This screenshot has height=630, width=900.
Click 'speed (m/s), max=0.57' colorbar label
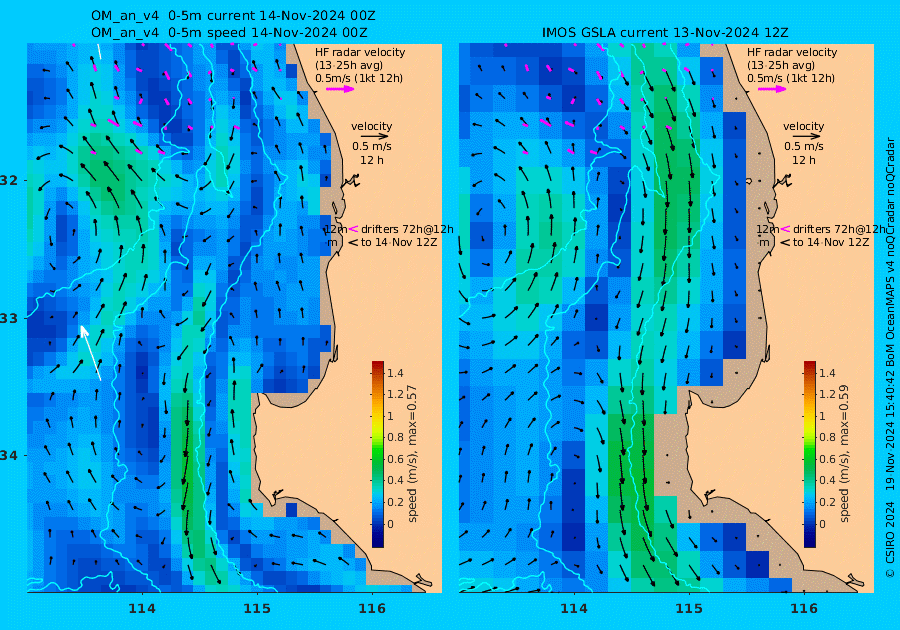412,454
